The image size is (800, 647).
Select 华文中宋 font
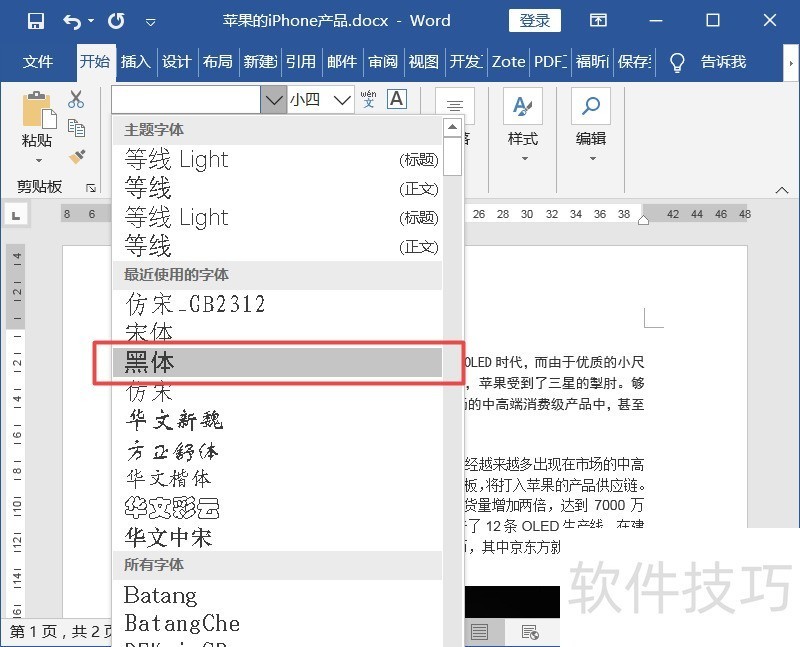277,537
